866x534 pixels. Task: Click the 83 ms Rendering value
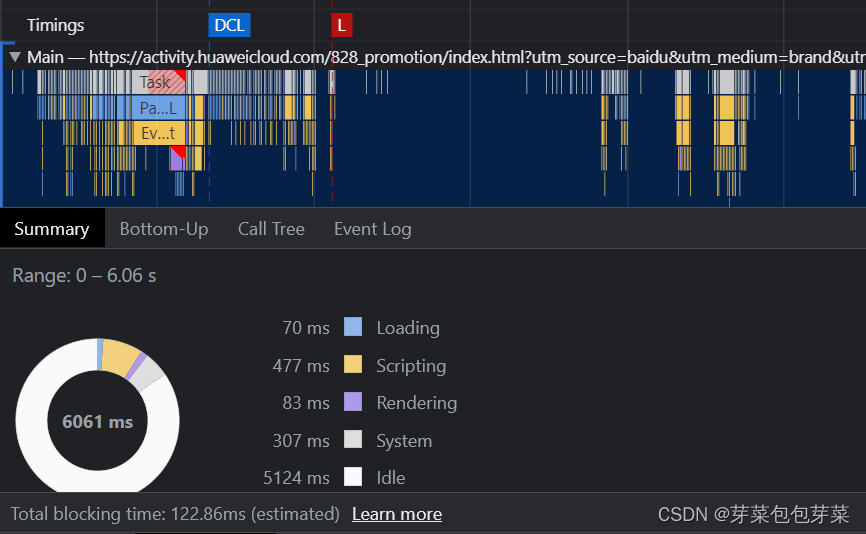306,403
